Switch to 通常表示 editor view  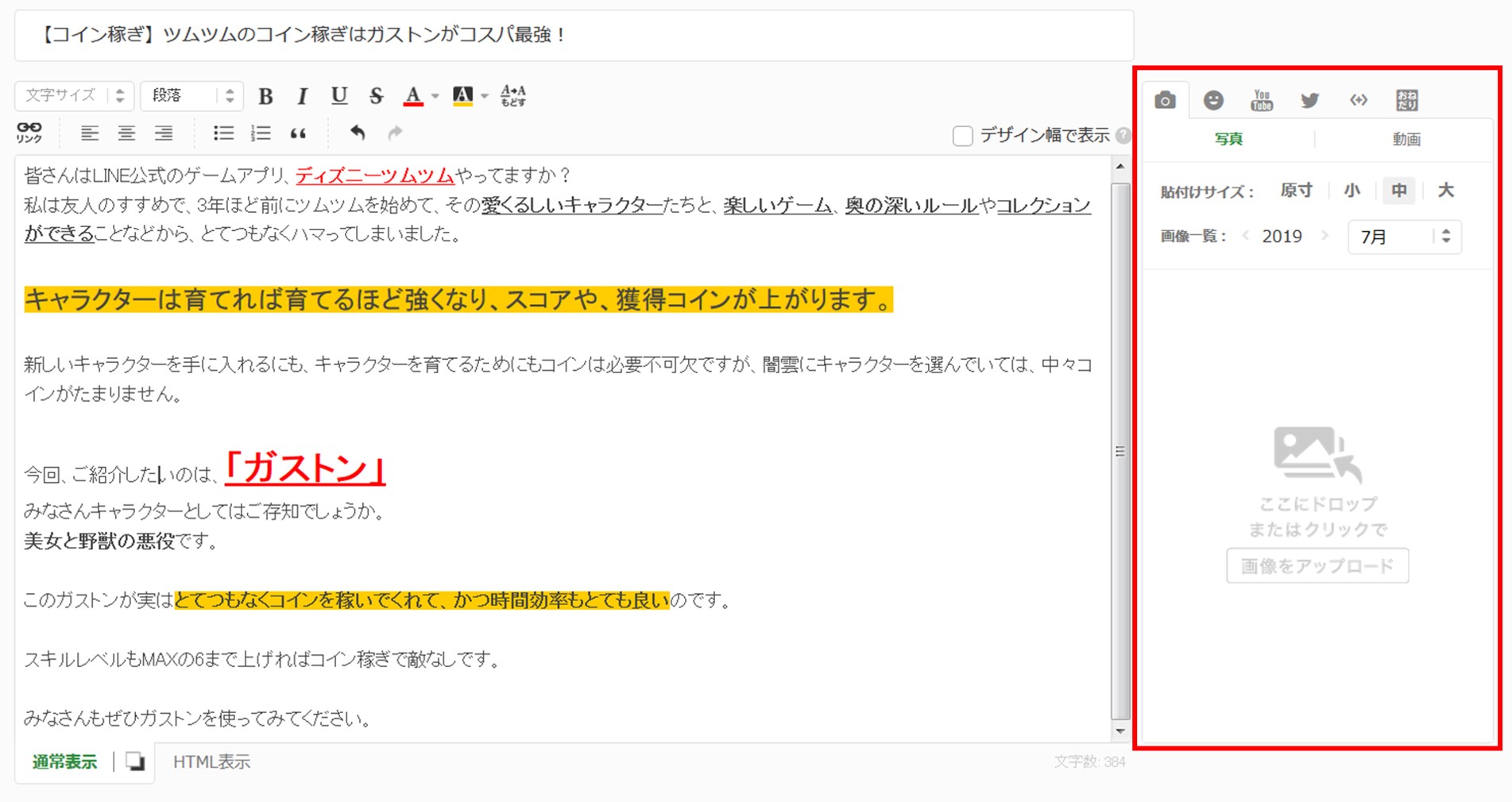coord(64,762)
